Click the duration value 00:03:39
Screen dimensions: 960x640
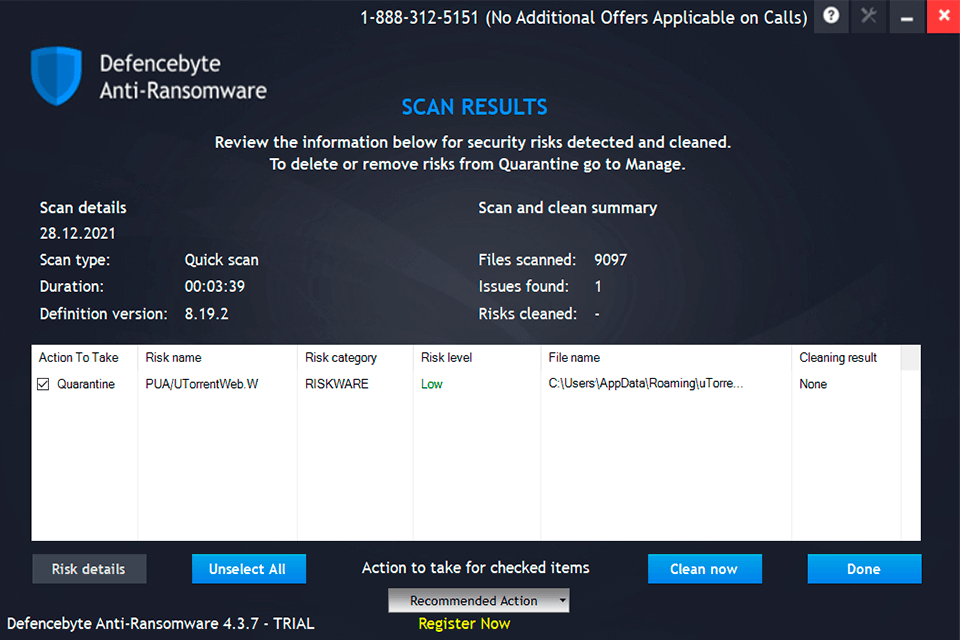(x=215, y=287)
